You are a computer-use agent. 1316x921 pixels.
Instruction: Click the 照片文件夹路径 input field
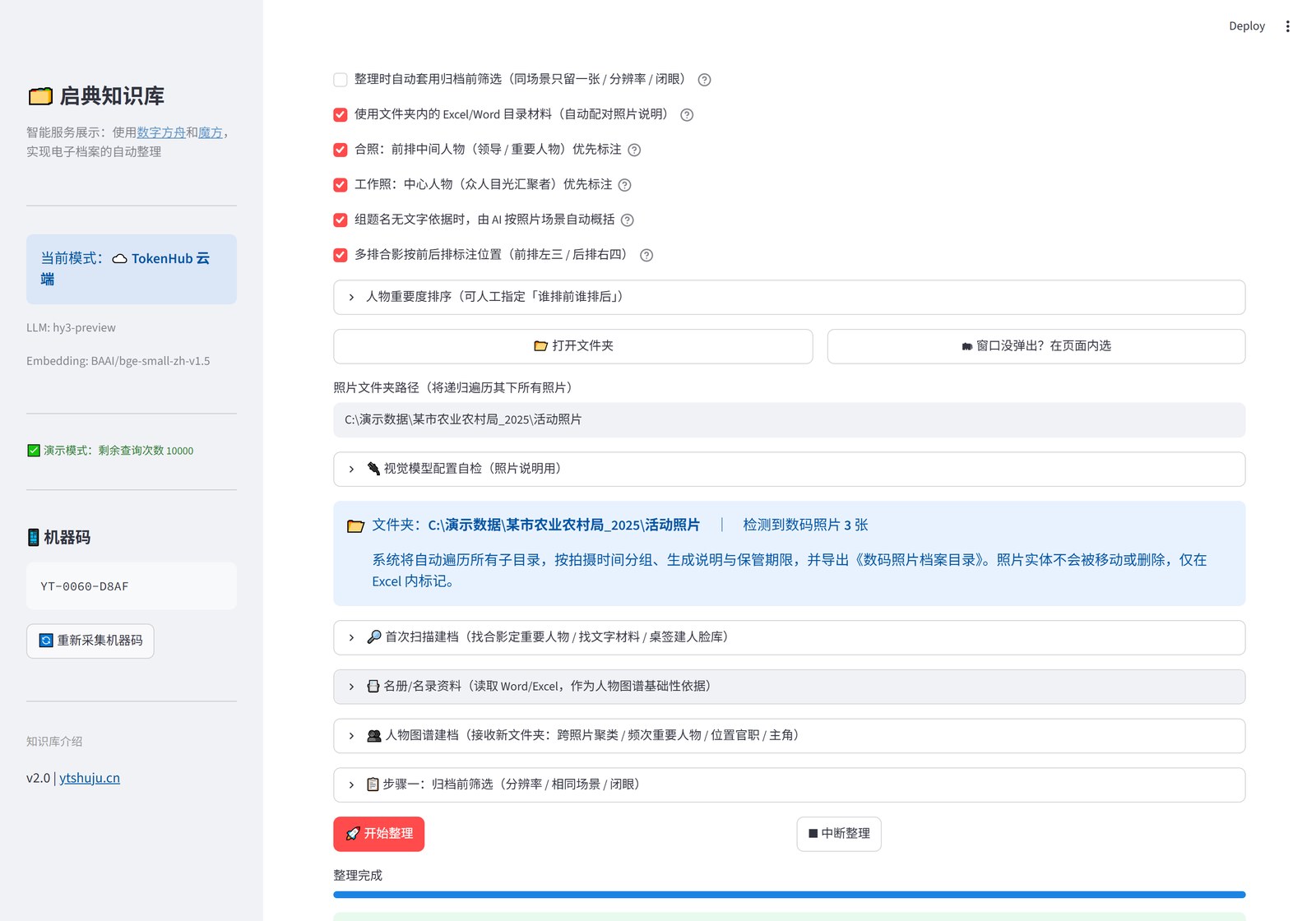pyautogui.click(x=789, y=420)
